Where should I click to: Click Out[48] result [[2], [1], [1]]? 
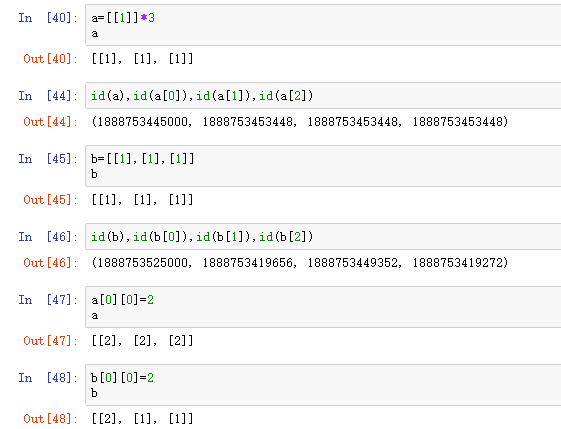coord(142,418)
